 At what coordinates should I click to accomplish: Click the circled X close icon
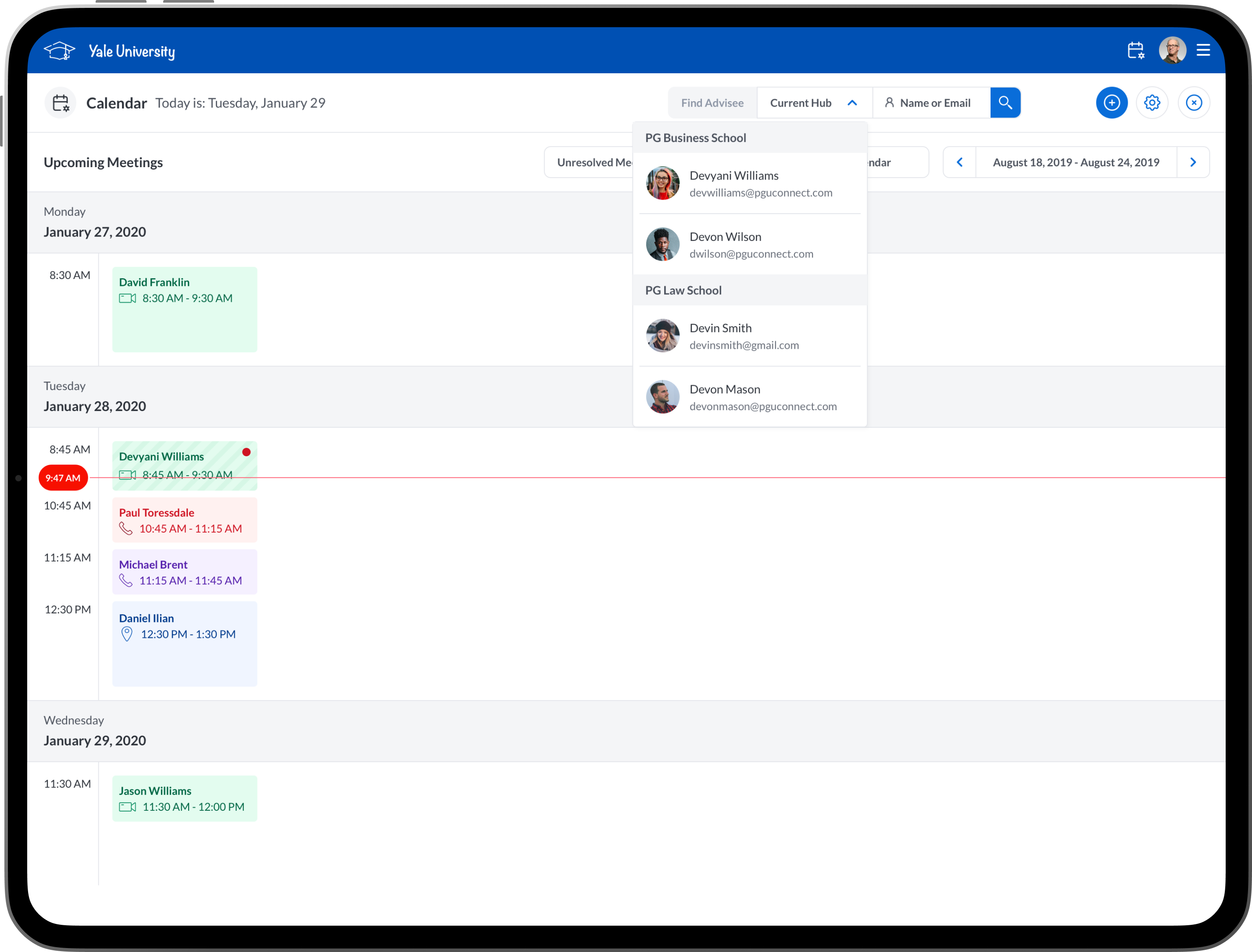pos(1194,103)
